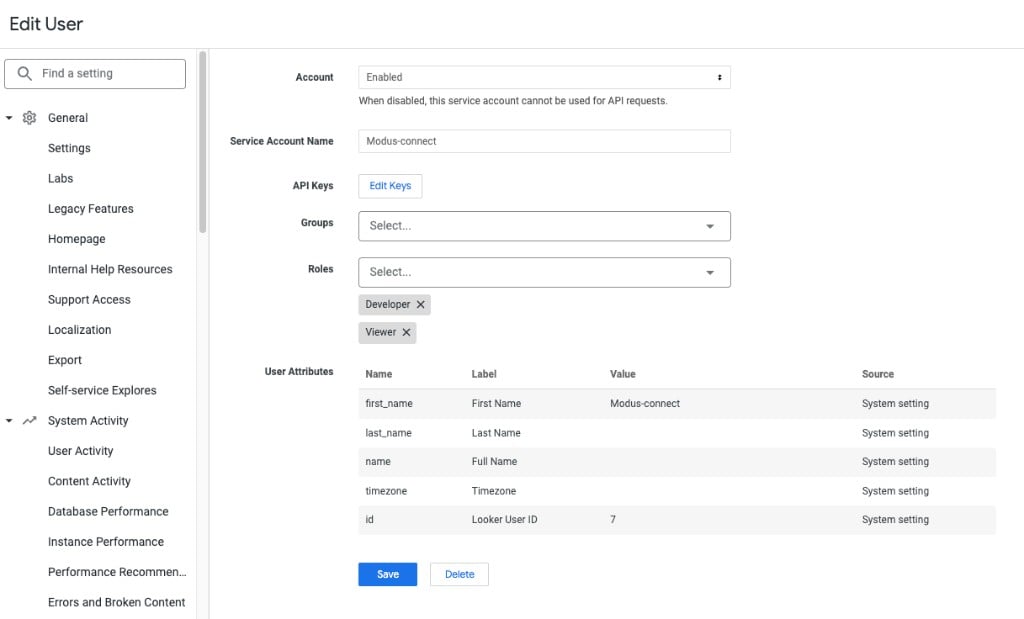Open Export settings
The width and height of the screenshot is (1024, 619).
pyautogui.click(x=65, y=360)
